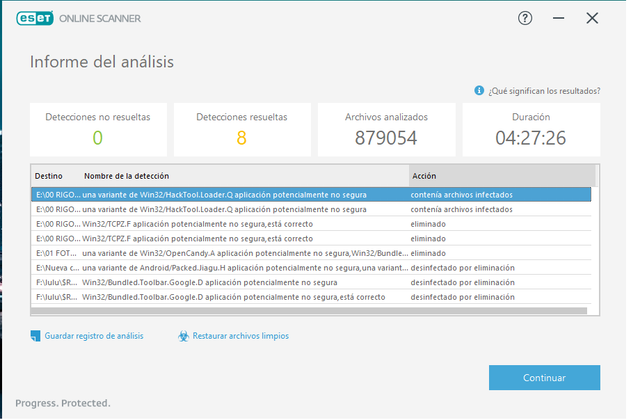The height and width of the screenshot is (420, 640).
Task: Open '¿Qué significan los resultados?' link
Action: [544, 91]
